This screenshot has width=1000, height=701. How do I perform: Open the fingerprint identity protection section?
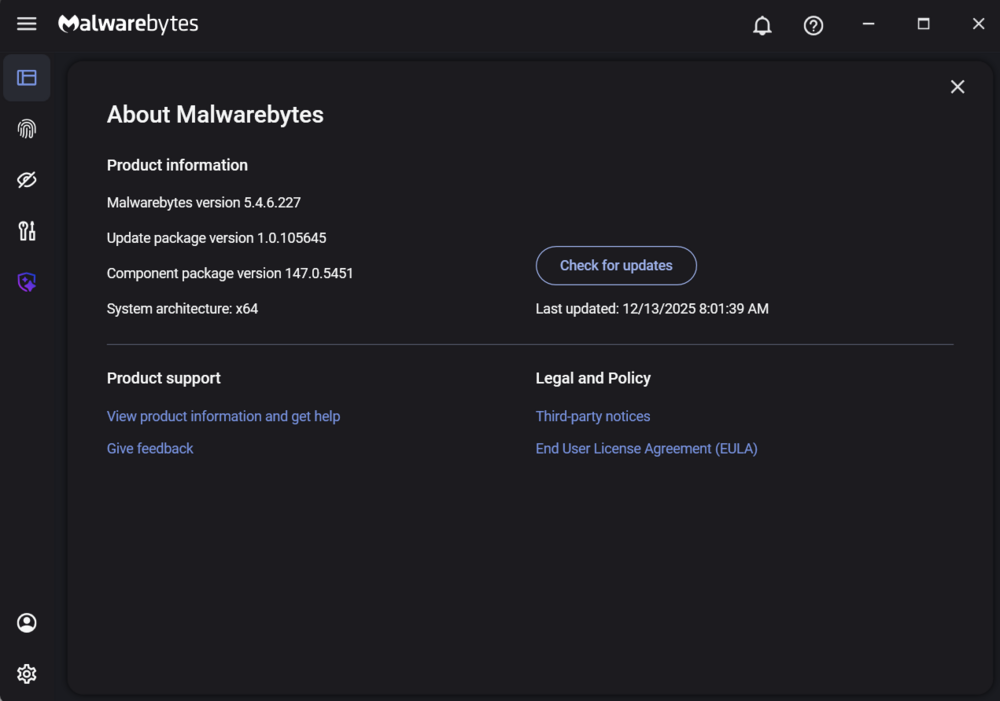27,129
